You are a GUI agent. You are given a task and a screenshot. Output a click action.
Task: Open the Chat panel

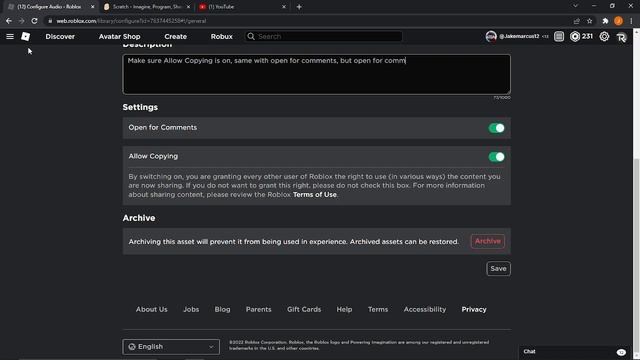[576, 351]
